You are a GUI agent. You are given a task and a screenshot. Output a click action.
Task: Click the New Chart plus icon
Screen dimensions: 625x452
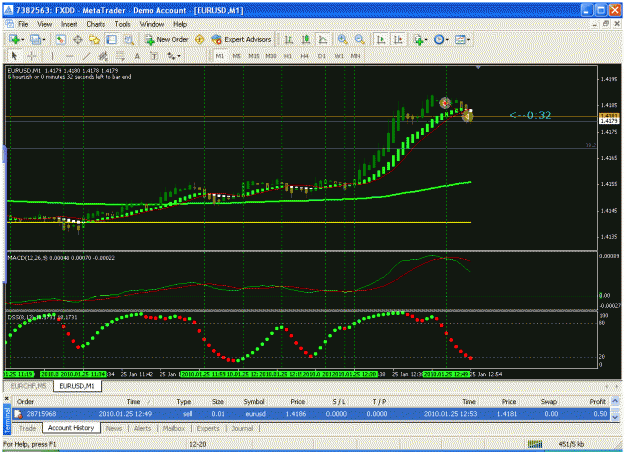pyautogui.click(x=14, y=39)
